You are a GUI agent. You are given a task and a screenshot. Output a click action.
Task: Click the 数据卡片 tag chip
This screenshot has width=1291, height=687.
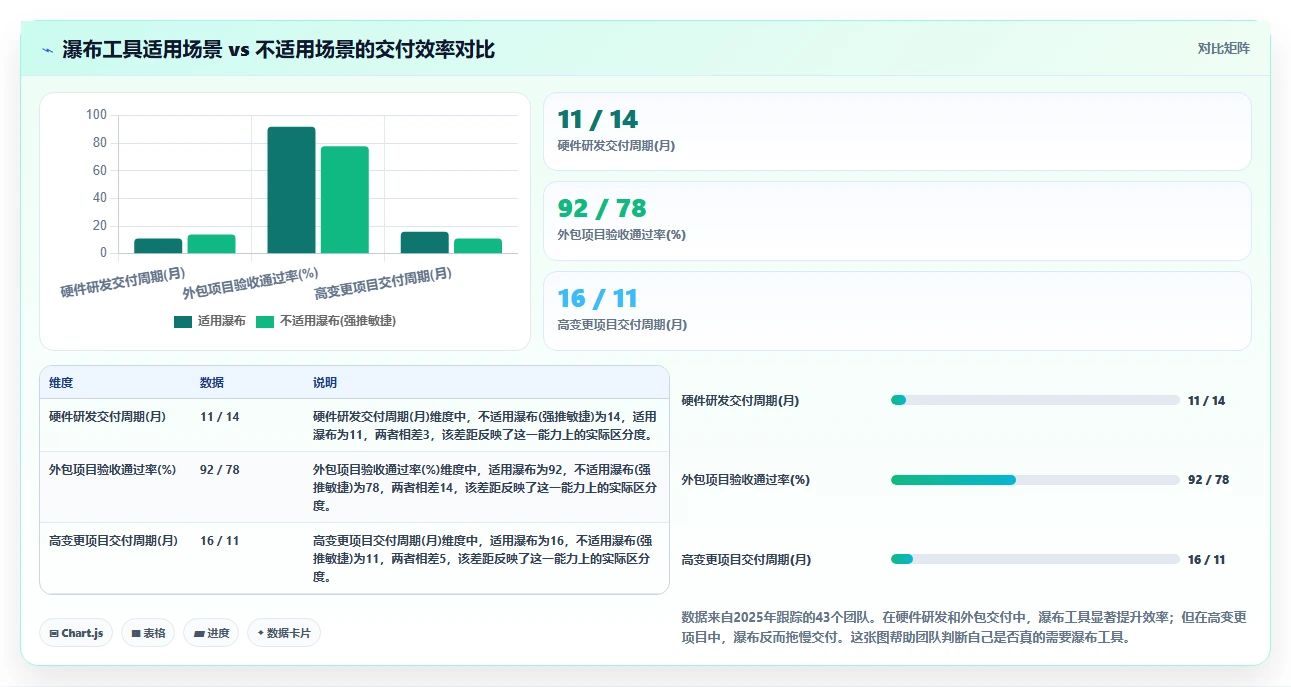(284, 633)
